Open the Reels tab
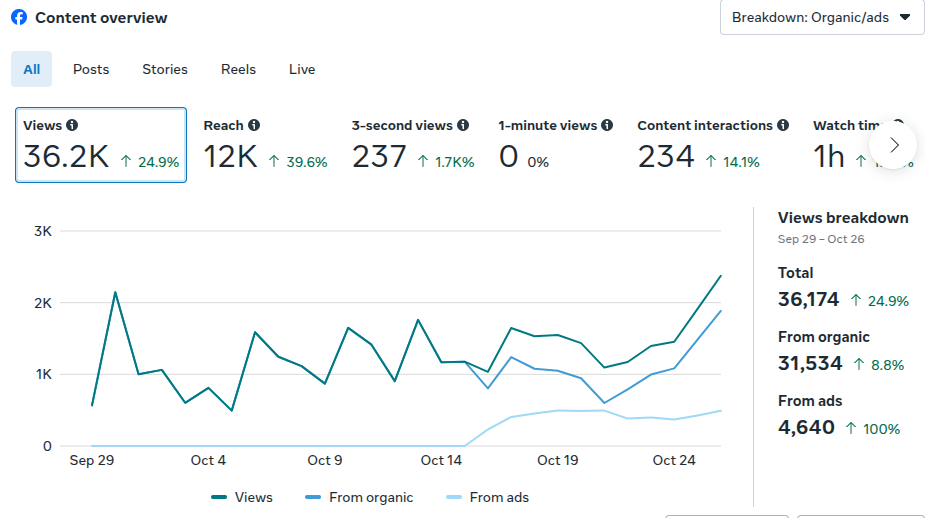The height and width of the screenshot is (518, 941). (x=238, y=69)
